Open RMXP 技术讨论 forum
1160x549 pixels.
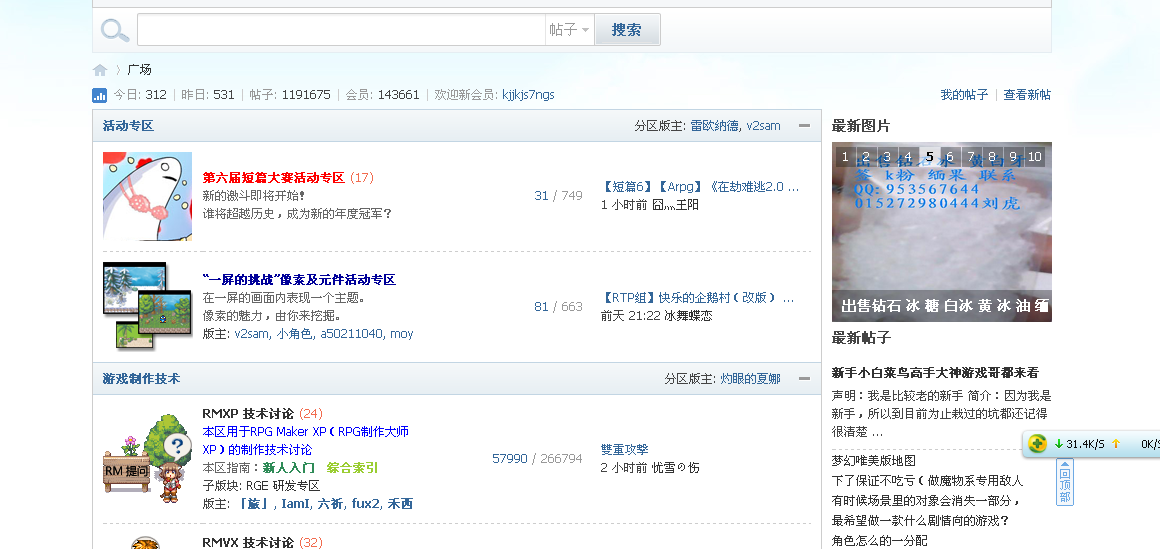click(248, 414)
